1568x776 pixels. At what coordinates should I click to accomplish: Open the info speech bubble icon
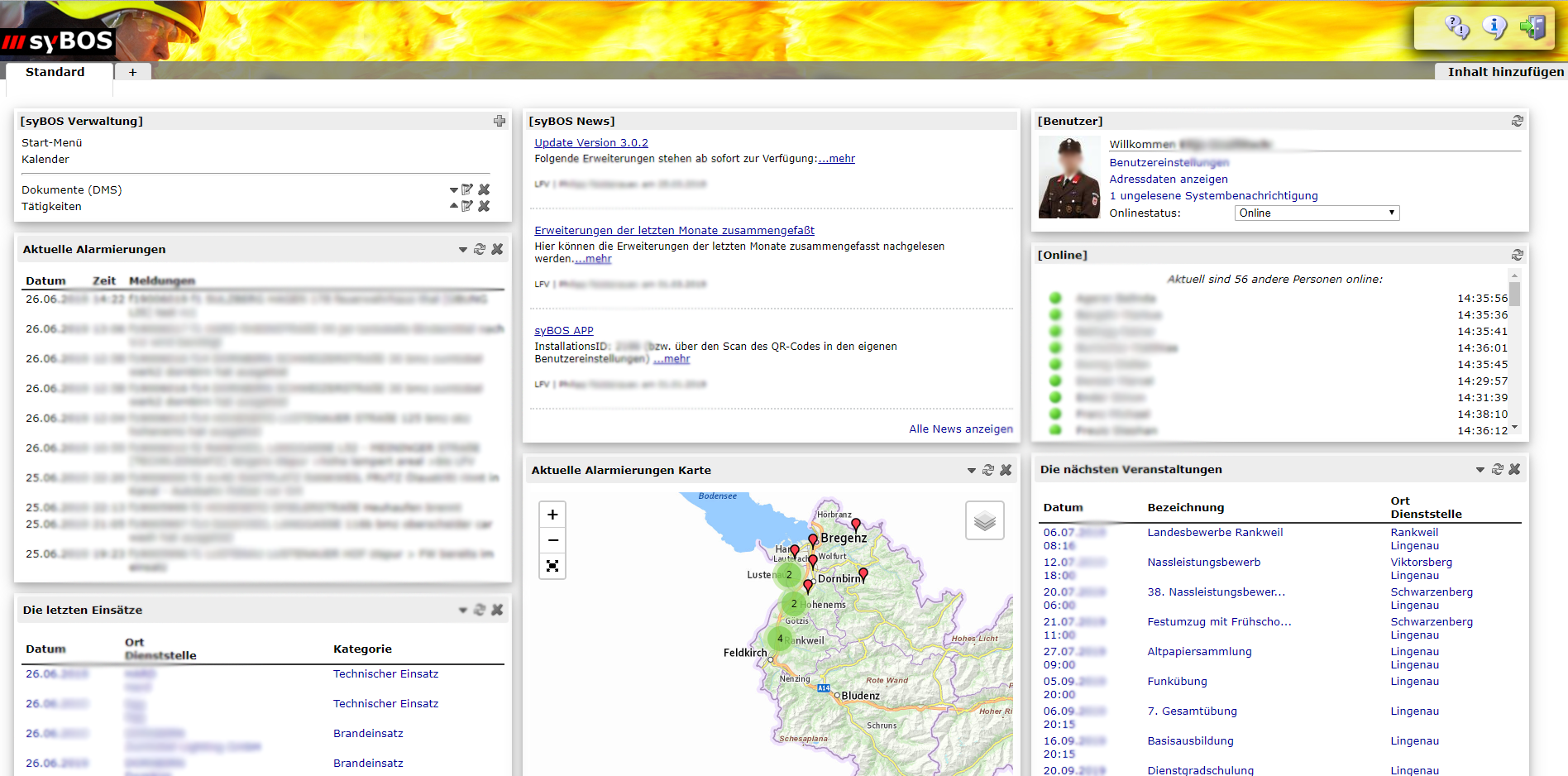(1494, 27)
